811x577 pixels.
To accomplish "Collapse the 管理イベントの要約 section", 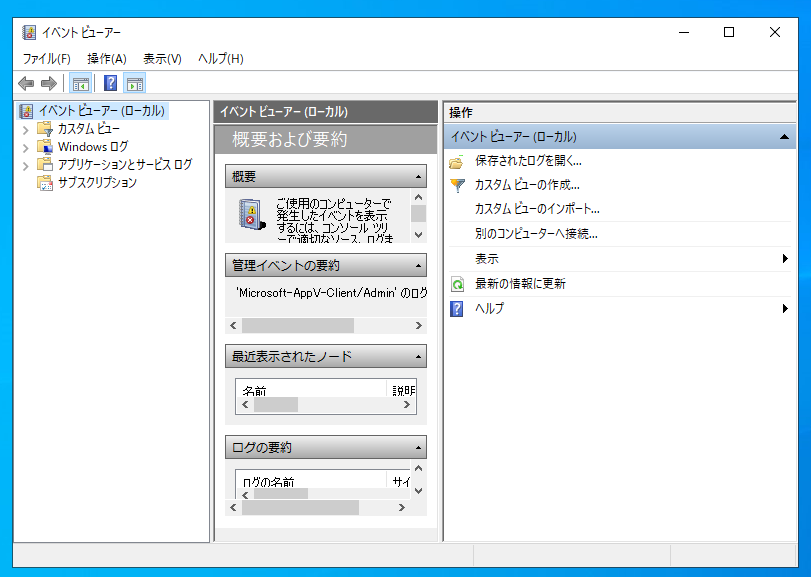I will [417, 266].
